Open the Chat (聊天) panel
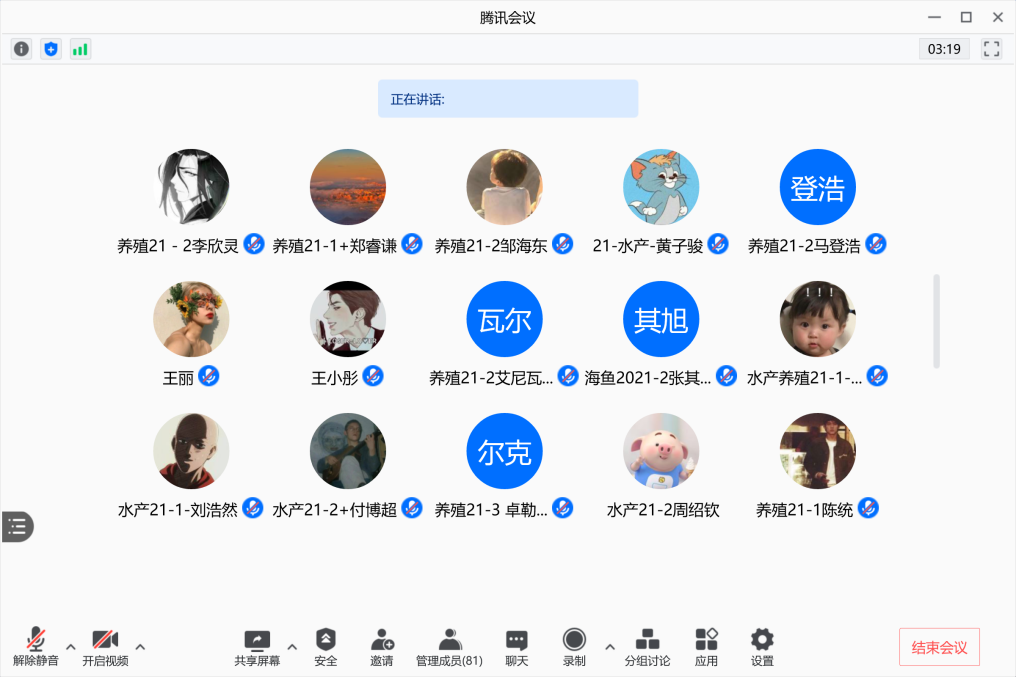Image resolution: width=1016 pixels, height=677 pixels. (516, 647)
